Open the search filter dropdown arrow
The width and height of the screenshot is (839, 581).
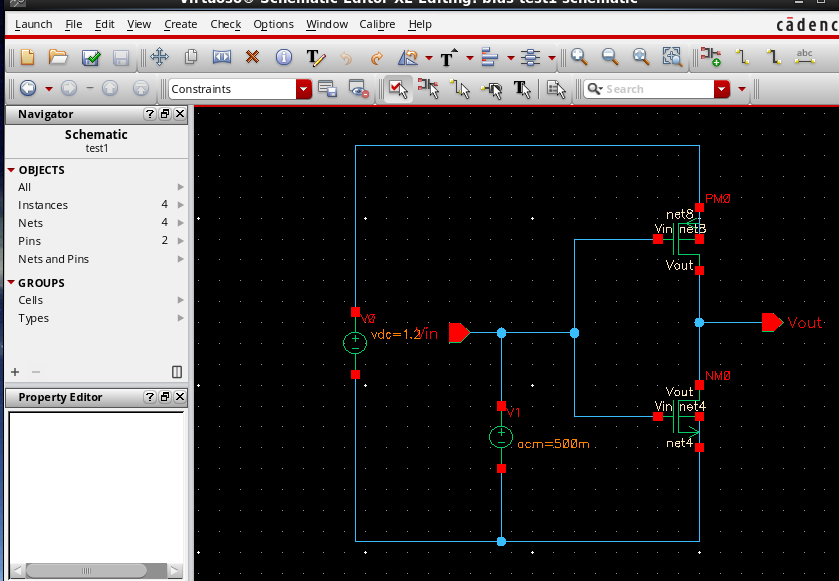tap(723, 89)
